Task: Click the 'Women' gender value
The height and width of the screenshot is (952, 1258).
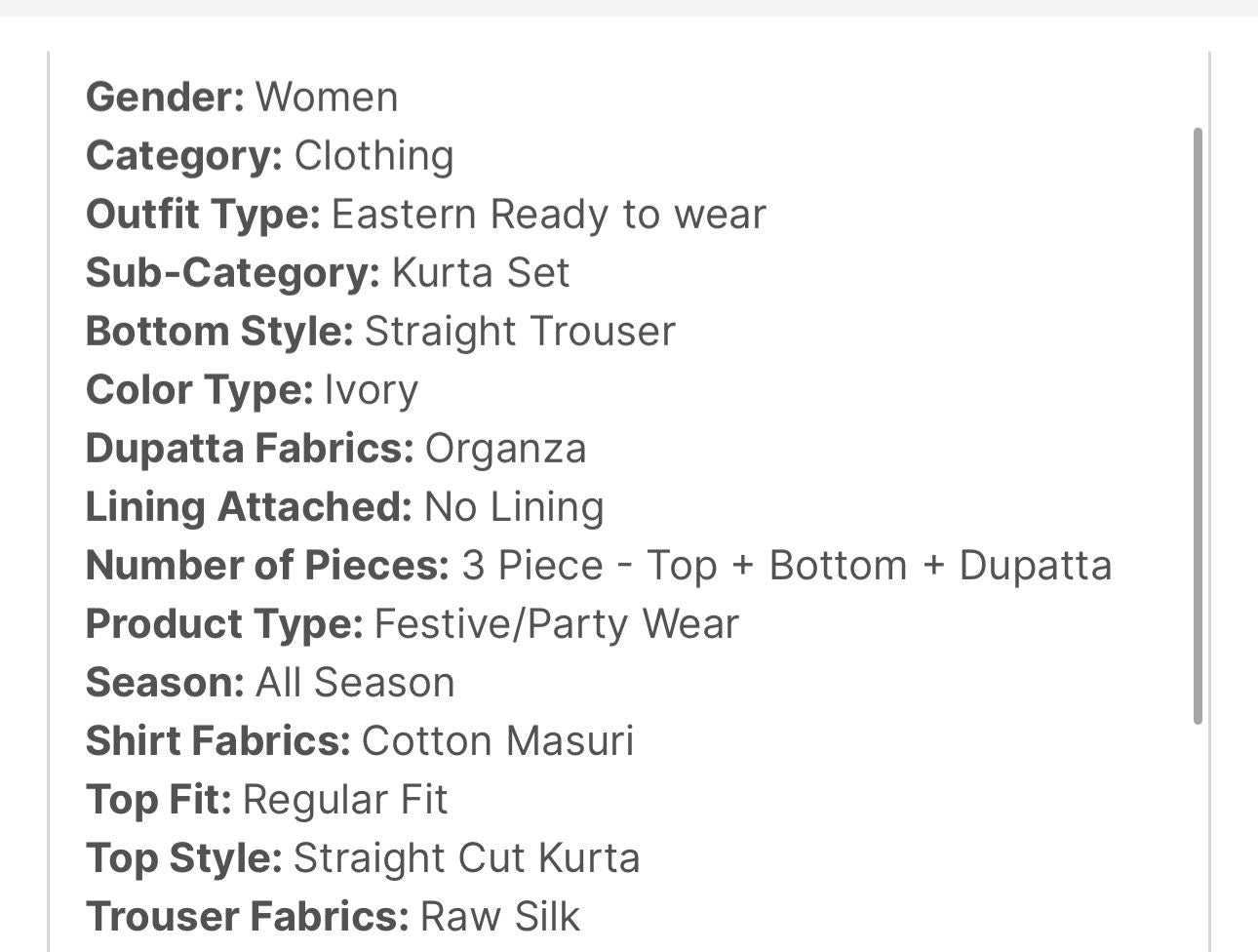Action: (327, 98)
